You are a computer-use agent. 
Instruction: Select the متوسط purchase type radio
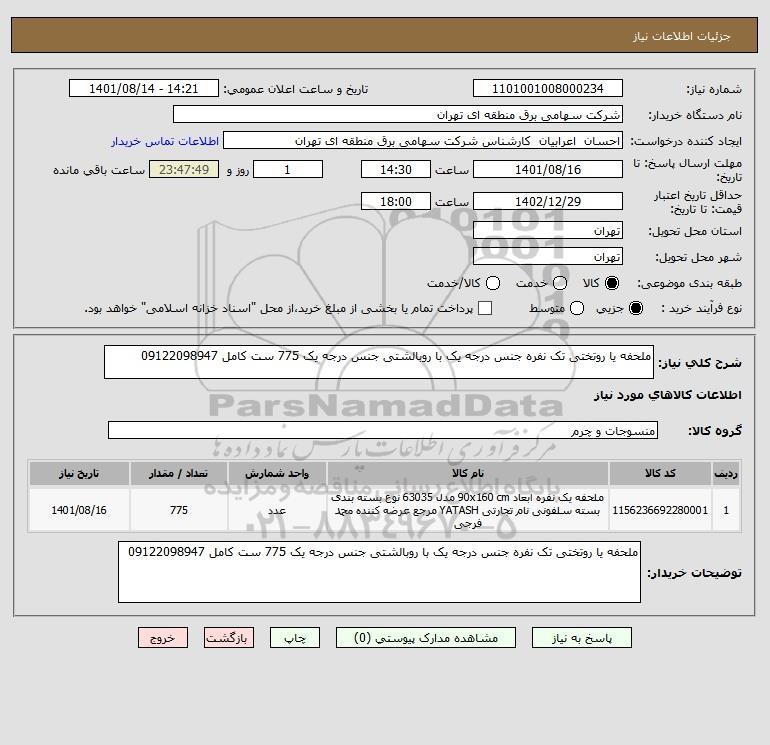577,308
